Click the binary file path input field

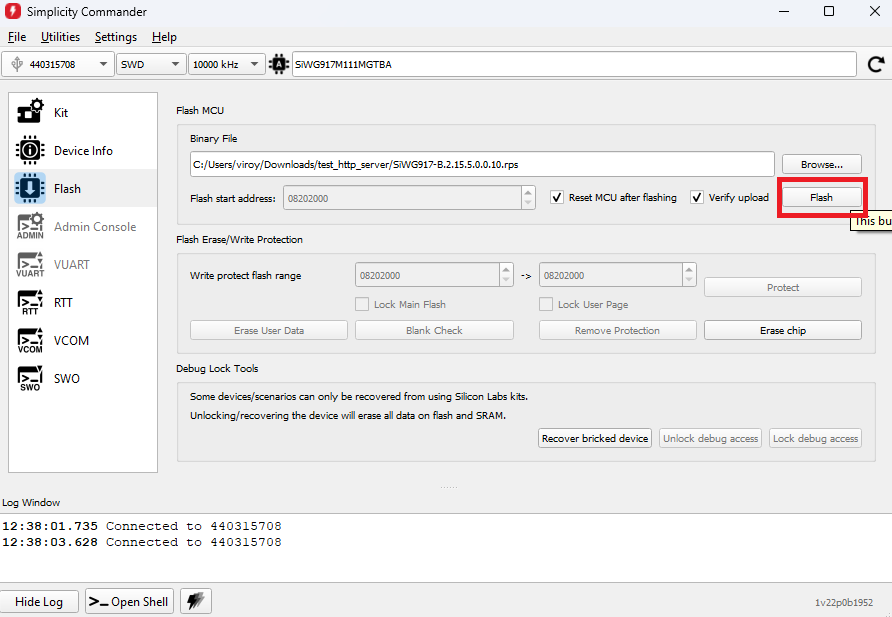click(x=481, y=164)
